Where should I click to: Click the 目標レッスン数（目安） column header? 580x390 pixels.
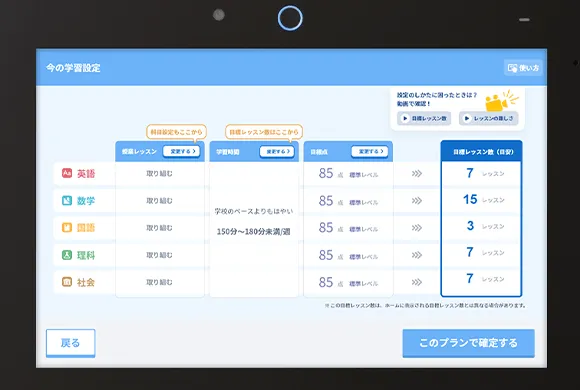point(481,151)
